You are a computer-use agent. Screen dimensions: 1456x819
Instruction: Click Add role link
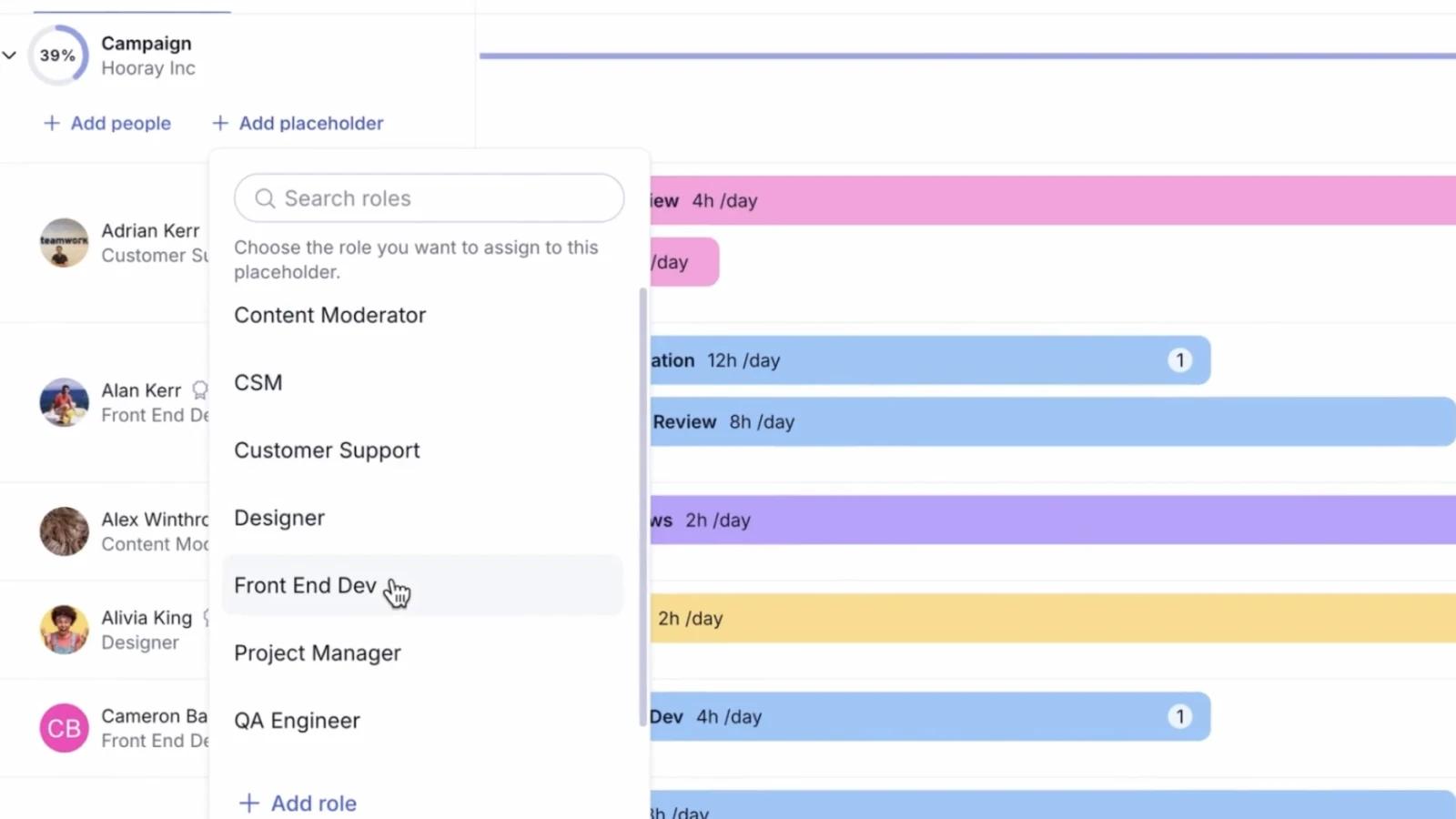[x=298, y=804]
